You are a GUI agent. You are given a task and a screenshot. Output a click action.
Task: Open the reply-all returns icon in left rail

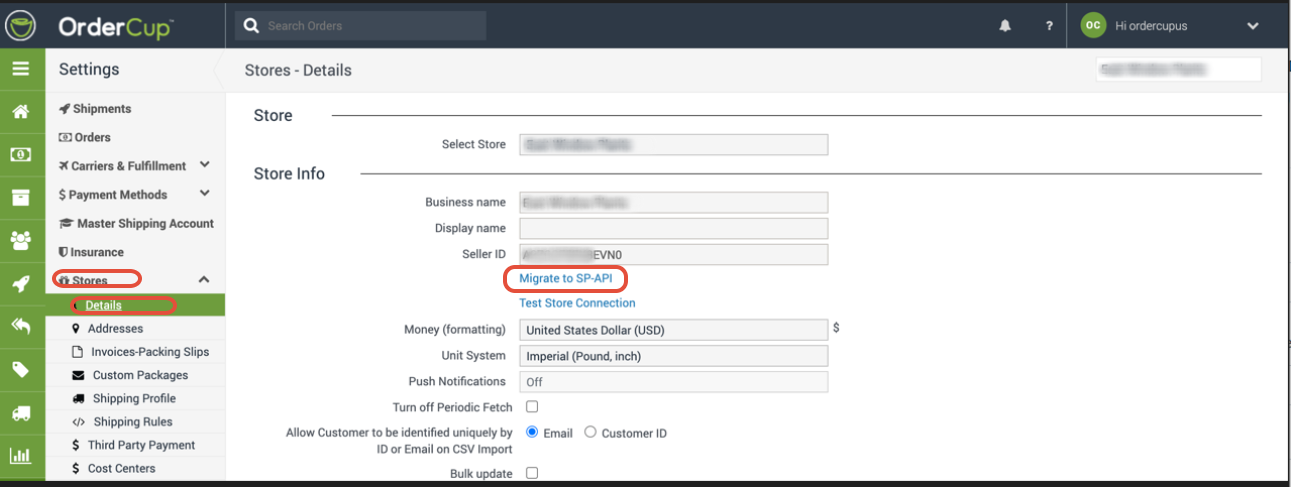coord(20,326)
